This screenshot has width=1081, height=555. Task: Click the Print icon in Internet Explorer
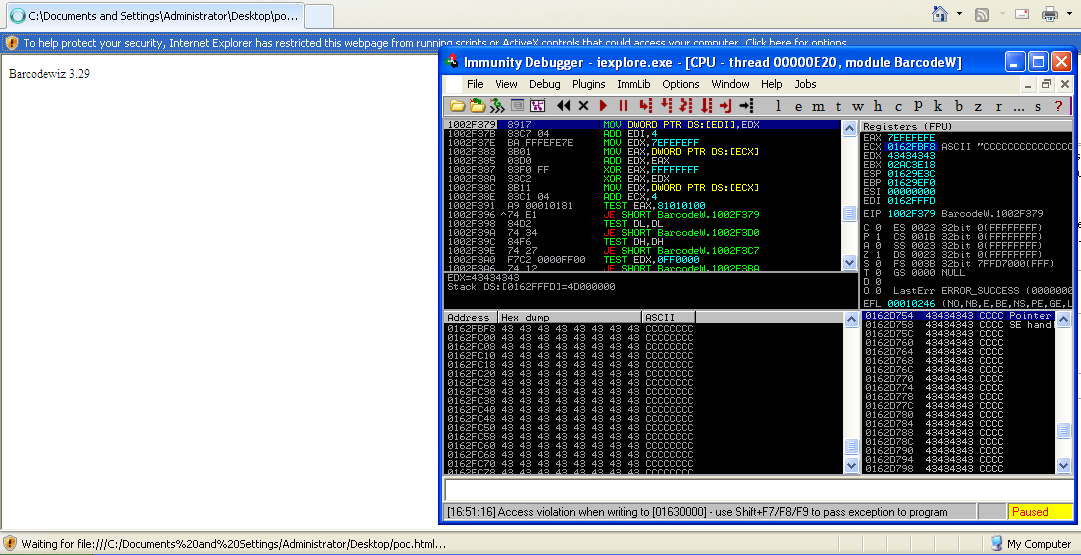(1049, 14)
